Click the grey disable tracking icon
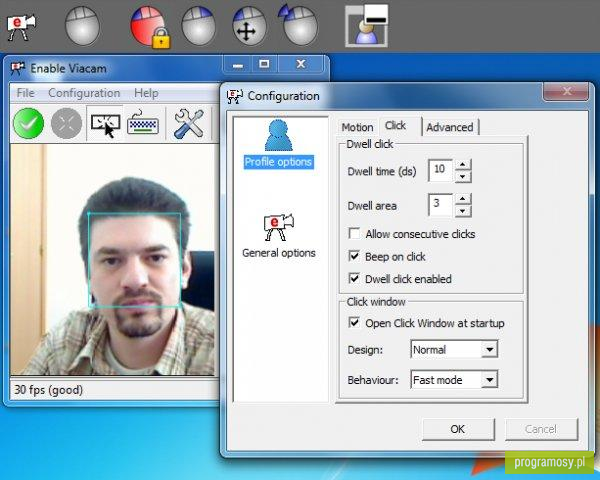 [x=67, y=123]
